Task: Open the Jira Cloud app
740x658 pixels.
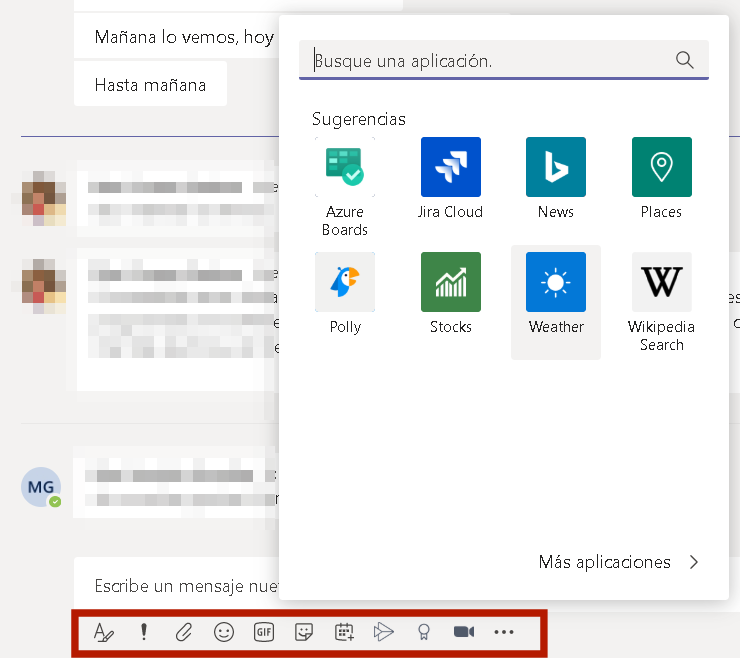Action: pyautogui.click(x=451, y=178)
